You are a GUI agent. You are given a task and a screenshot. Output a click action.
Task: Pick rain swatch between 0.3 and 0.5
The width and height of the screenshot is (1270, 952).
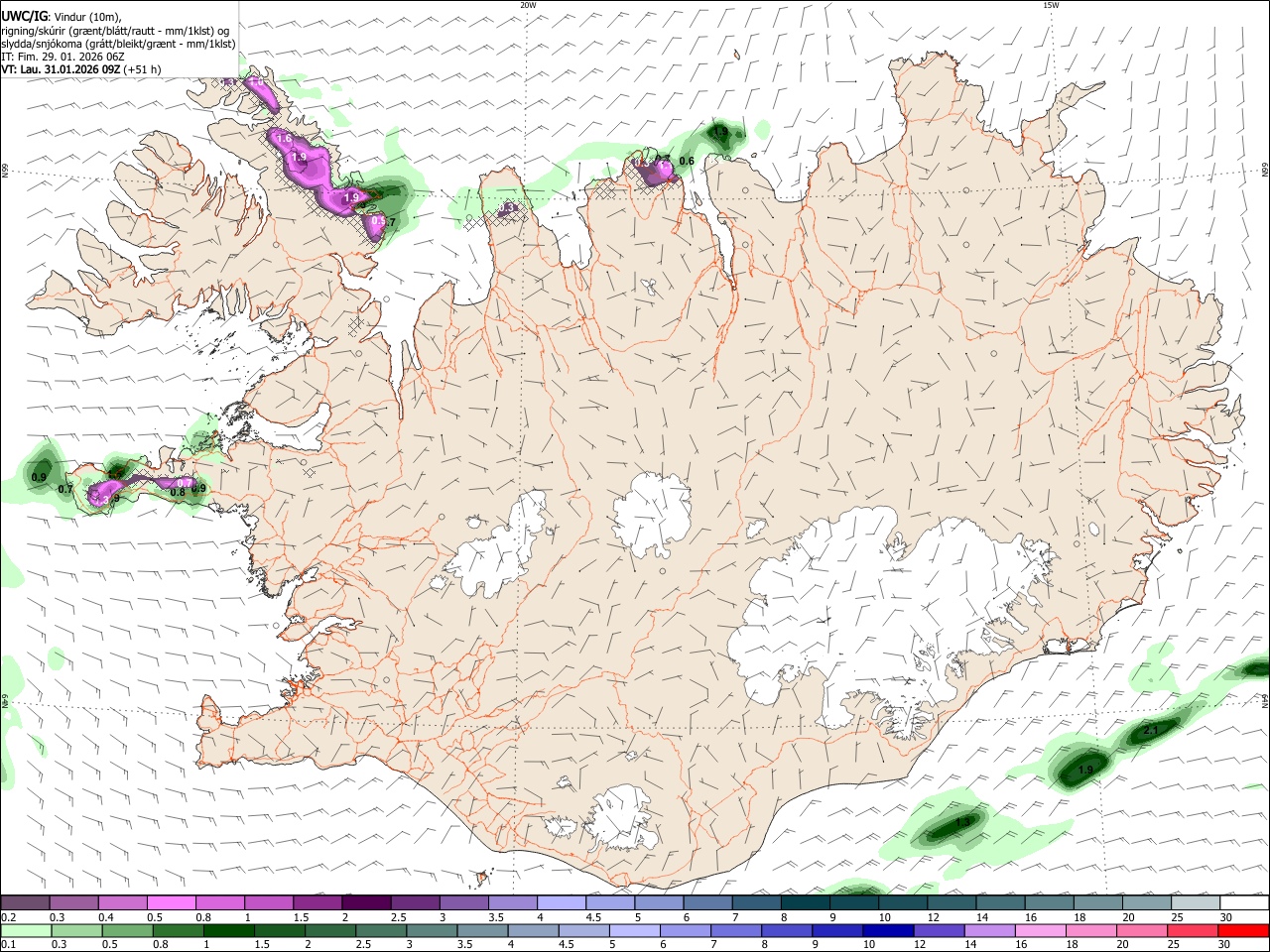[75, 930]
